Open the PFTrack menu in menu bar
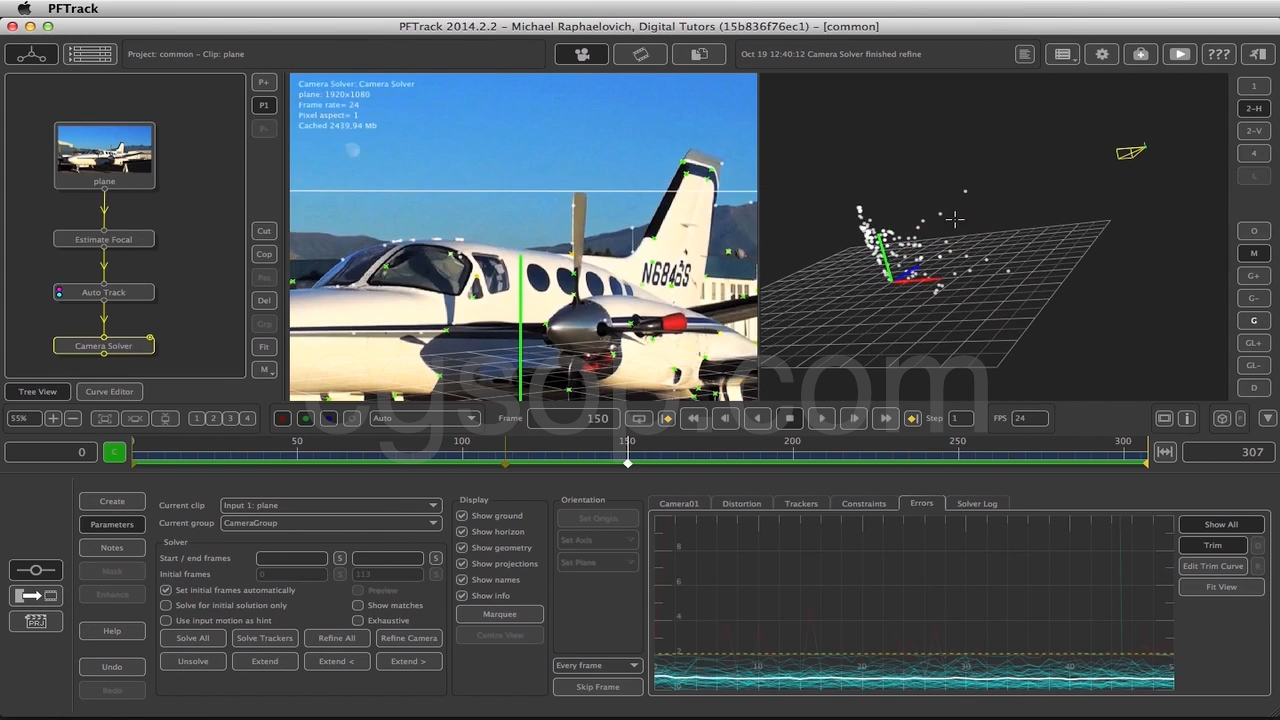The width and height of the screenshot is (1280, 720). (73, 9)
